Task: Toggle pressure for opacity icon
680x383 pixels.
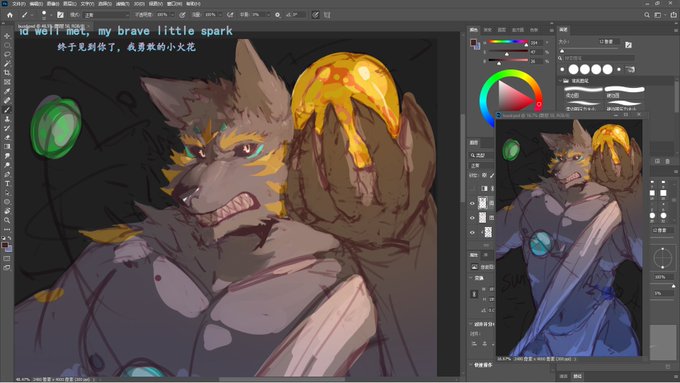Action: (182, 15)
